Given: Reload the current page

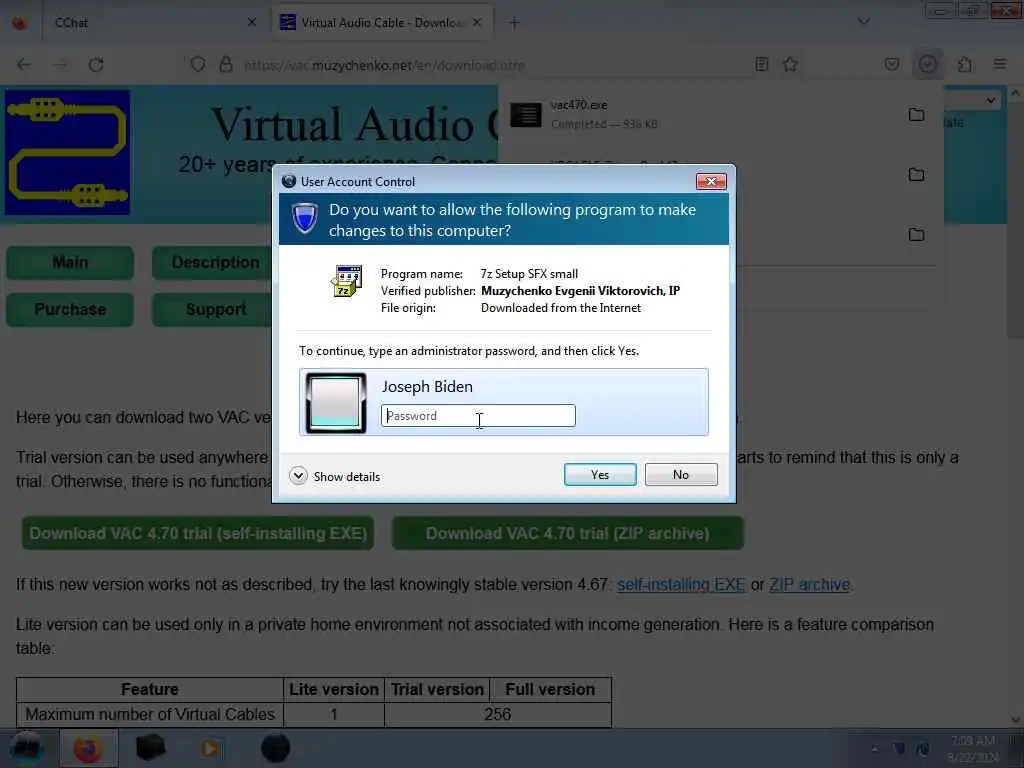Looking at the screenshot, I should coord(96,65).
